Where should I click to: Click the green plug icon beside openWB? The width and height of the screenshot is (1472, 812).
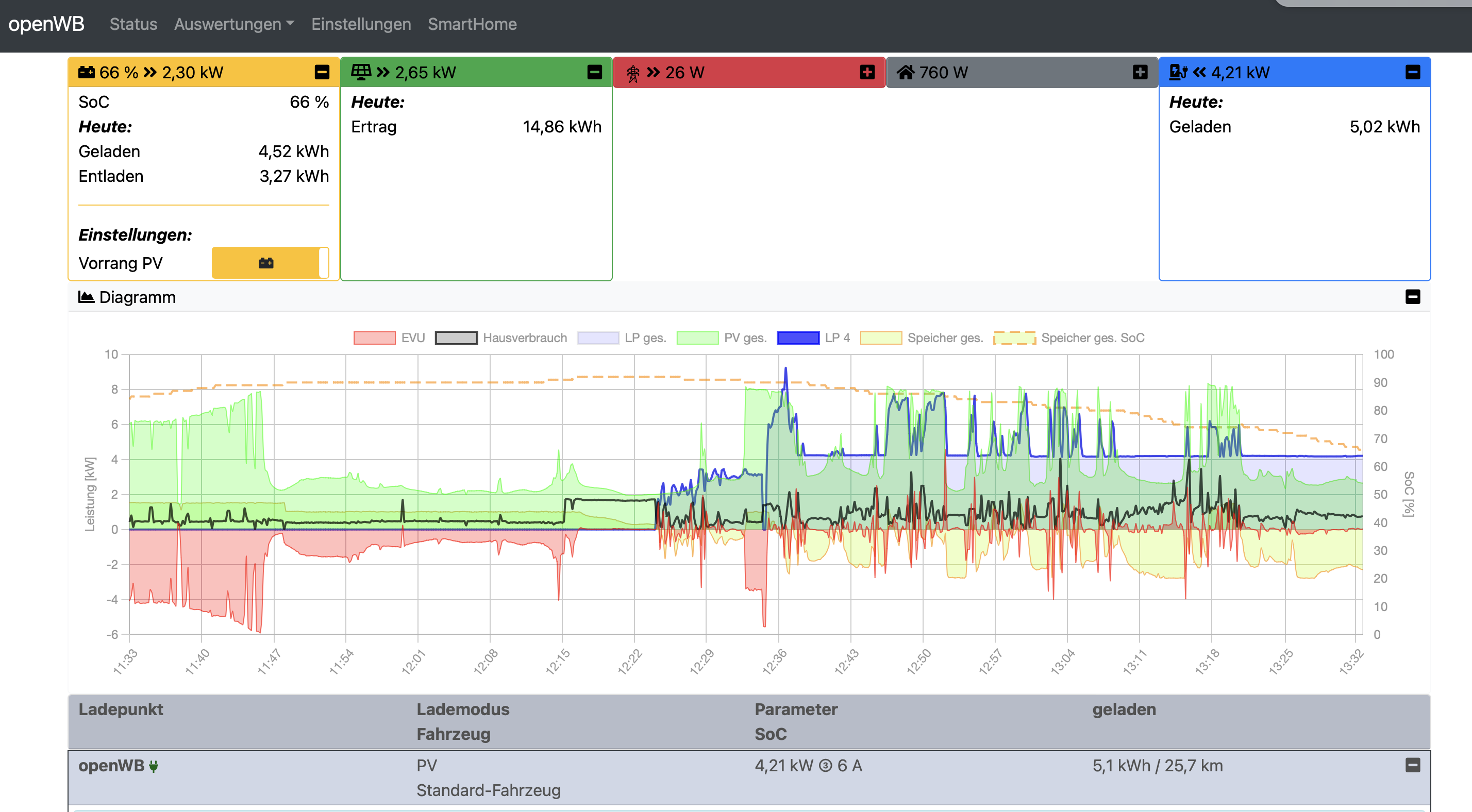pyautogui.click(x=154, y=766)
